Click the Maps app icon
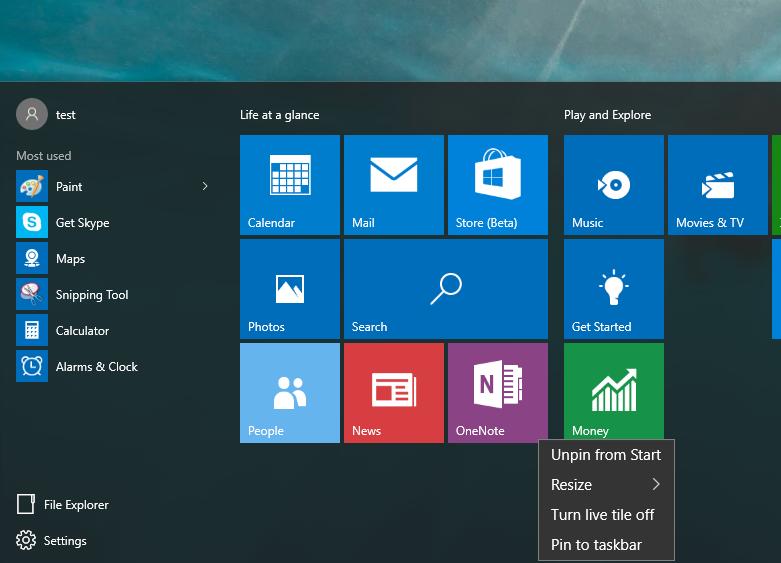Image resolution: width=781 pixels, height=563 pixels. click(32, 258)
